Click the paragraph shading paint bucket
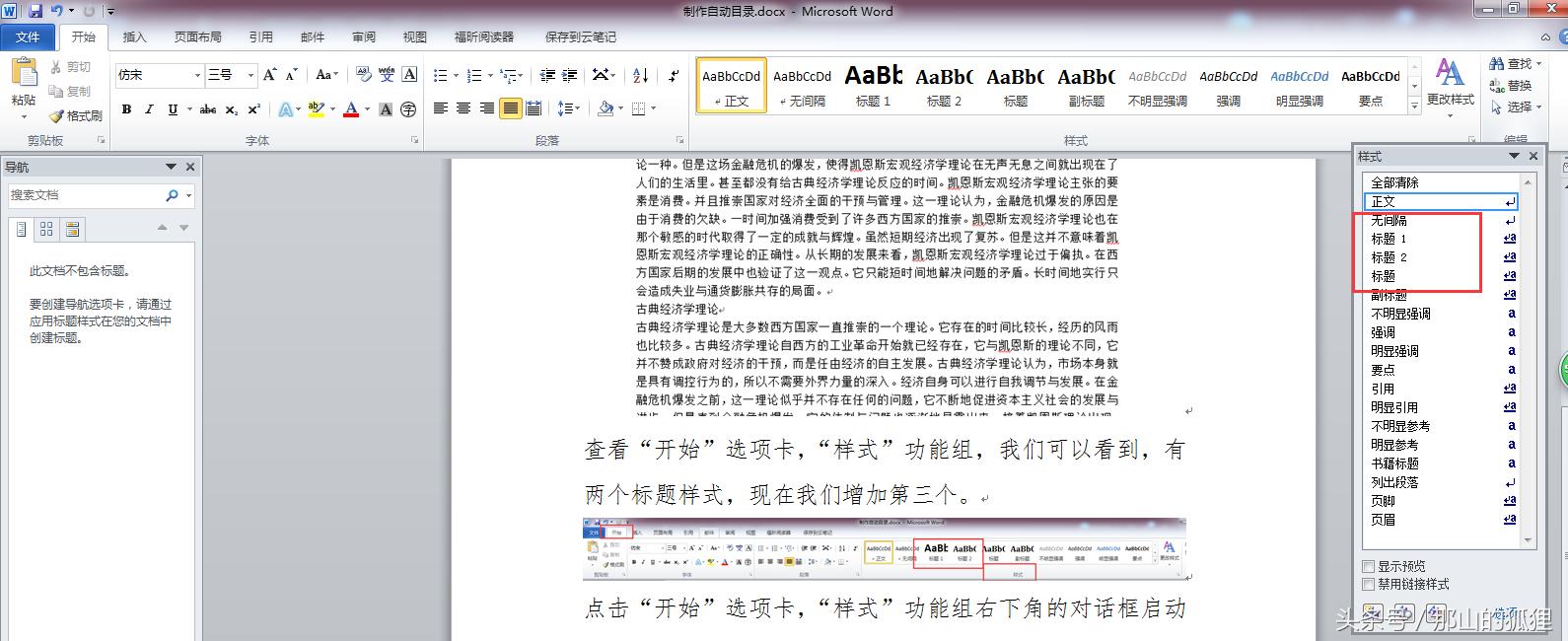The height and width of the screenshot is (641, 1568). coord(606,108)
